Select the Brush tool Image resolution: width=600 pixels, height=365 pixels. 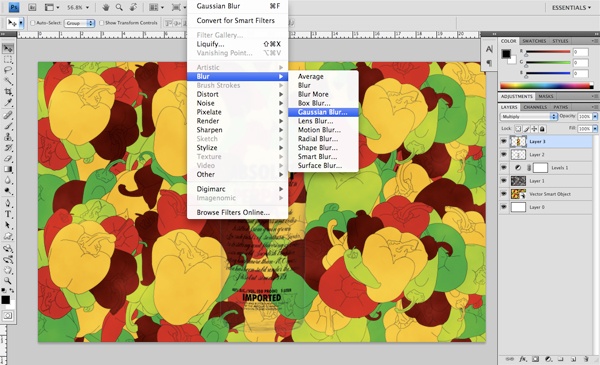click(x=8, y=126)
